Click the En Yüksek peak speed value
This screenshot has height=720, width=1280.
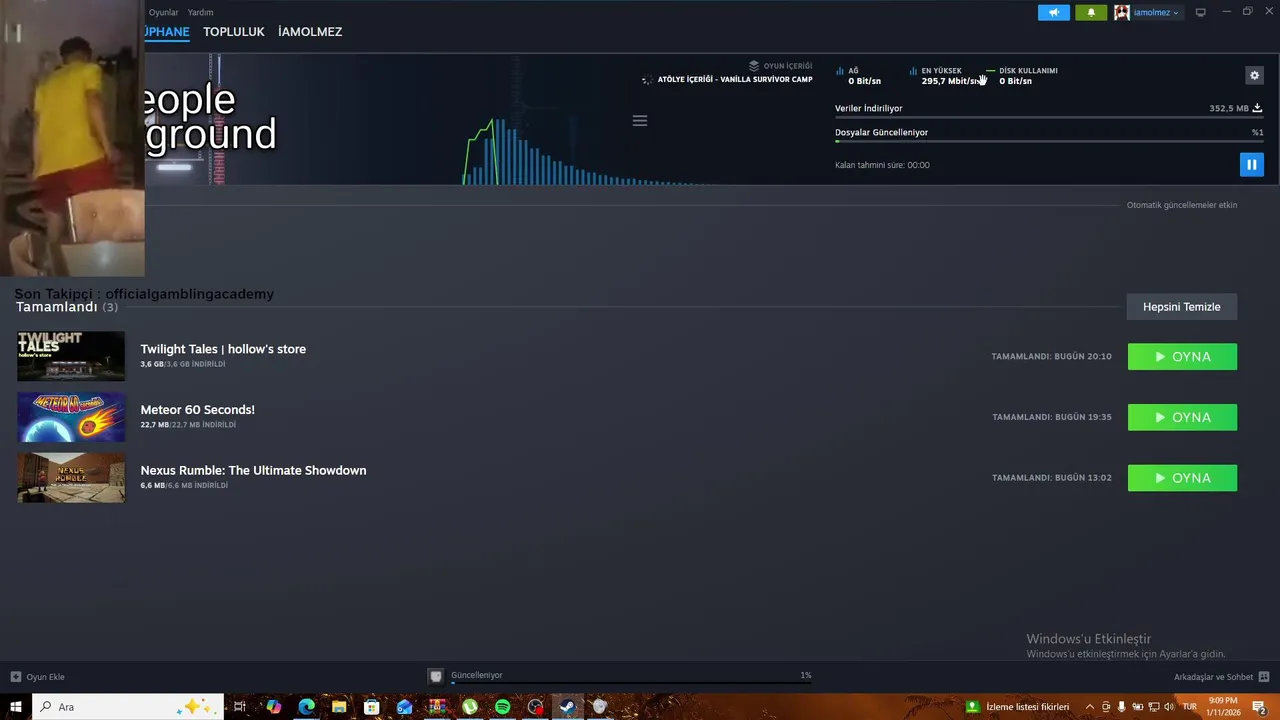click(949, 81)
